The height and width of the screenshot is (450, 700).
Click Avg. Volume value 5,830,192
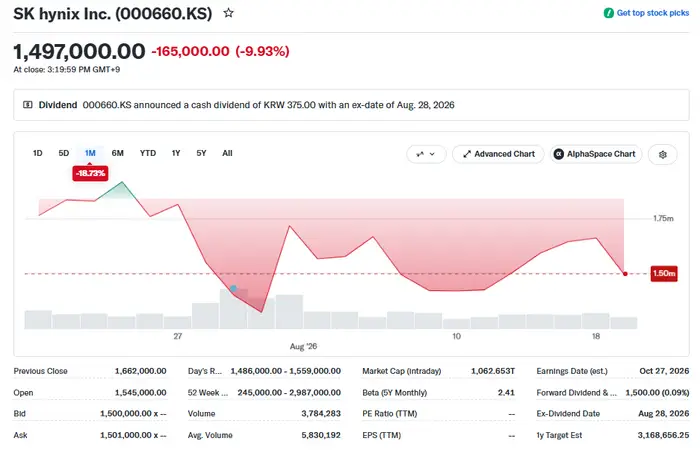coord(321,435)
